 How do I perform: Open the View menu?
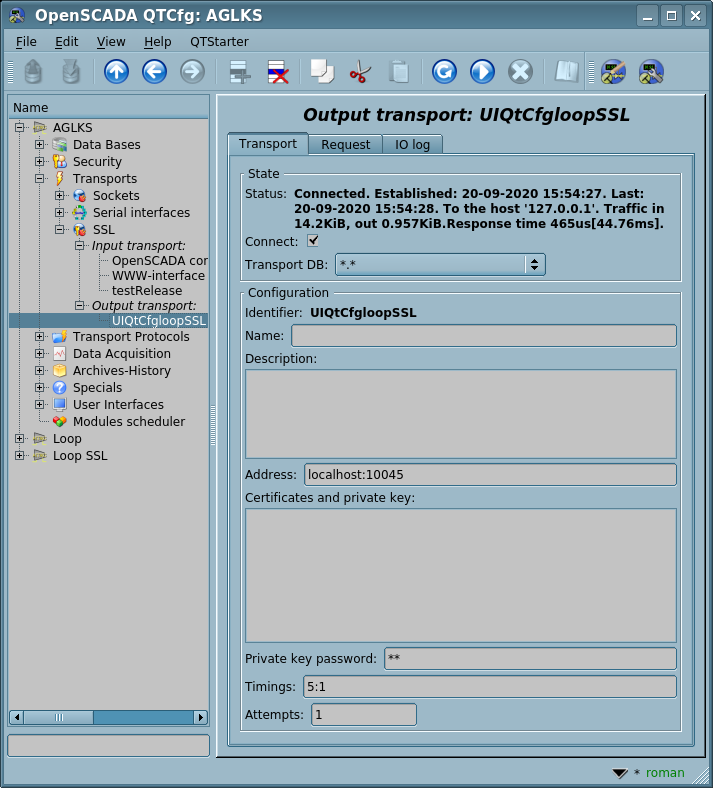click(x=111, y=42)
